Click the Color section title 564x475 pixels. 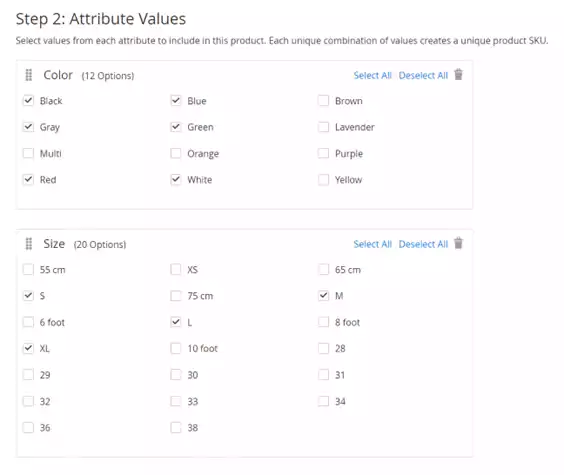(58, 75)
